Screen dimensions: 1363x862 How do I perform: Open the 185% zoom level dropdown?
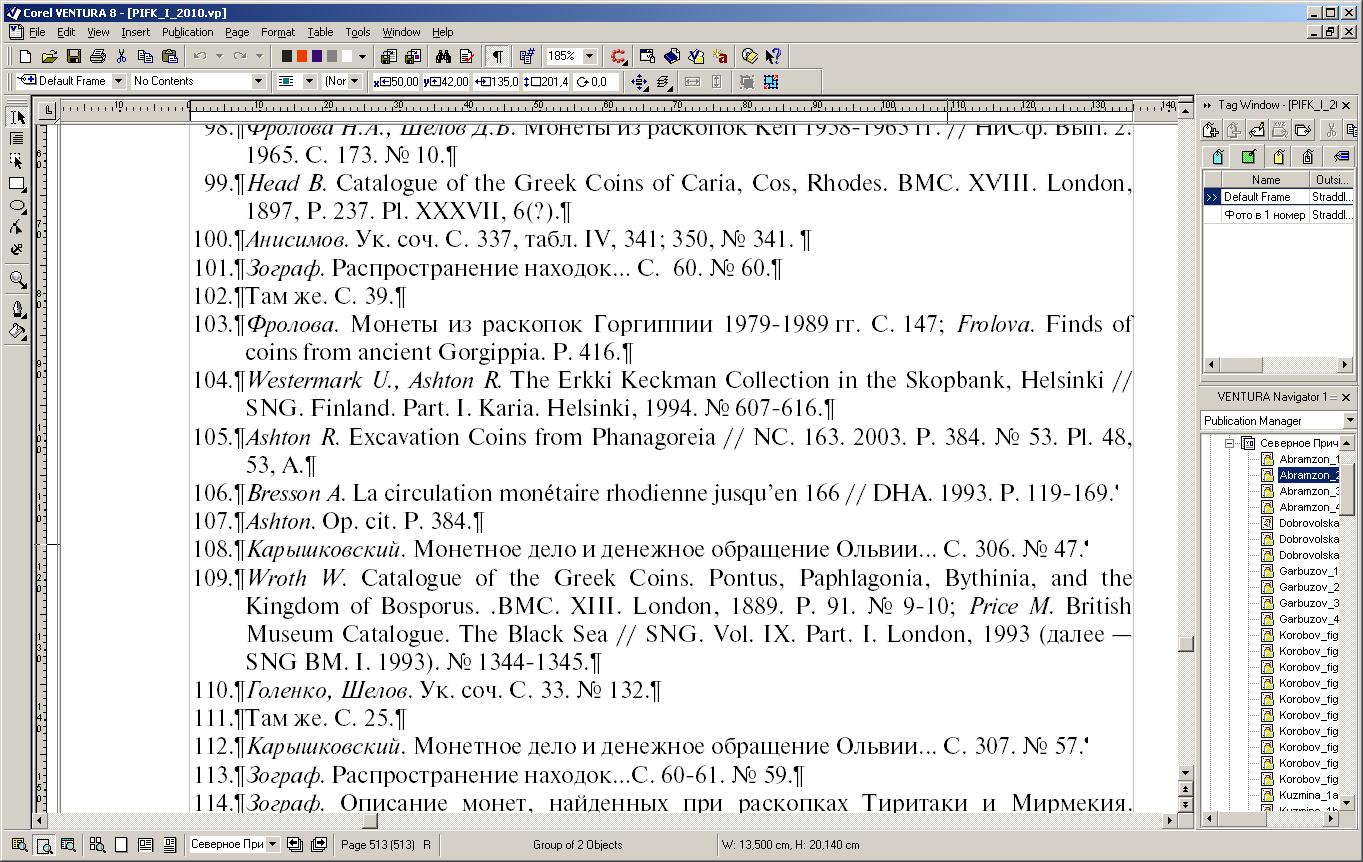(x=589, y=57)
